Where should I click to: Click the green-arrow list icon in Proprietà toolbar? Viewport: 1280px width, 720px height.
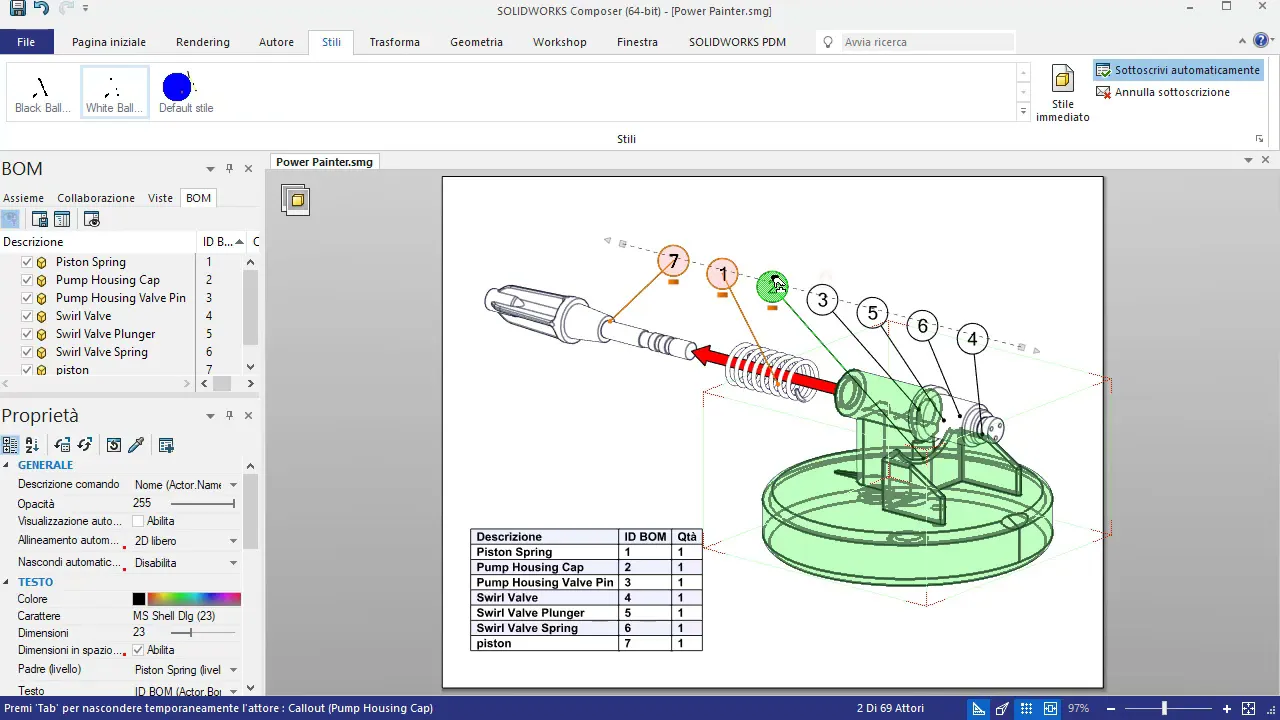click(62, 445)
